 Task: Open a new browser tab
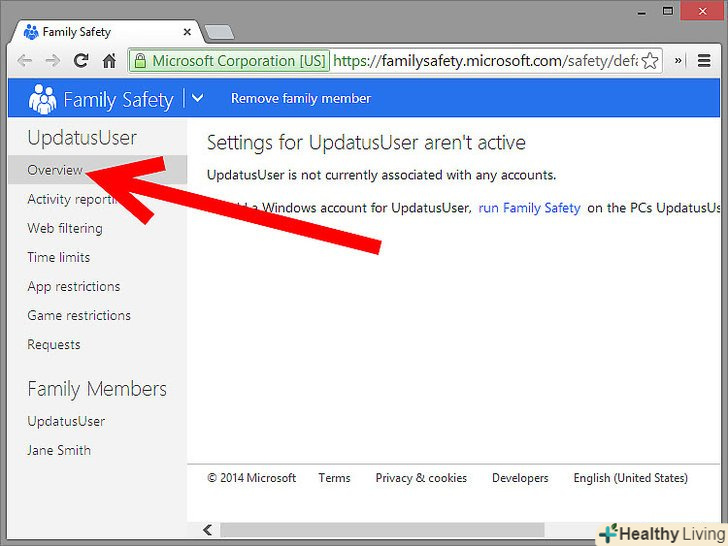pyautogui.click(x=219, y=32)
